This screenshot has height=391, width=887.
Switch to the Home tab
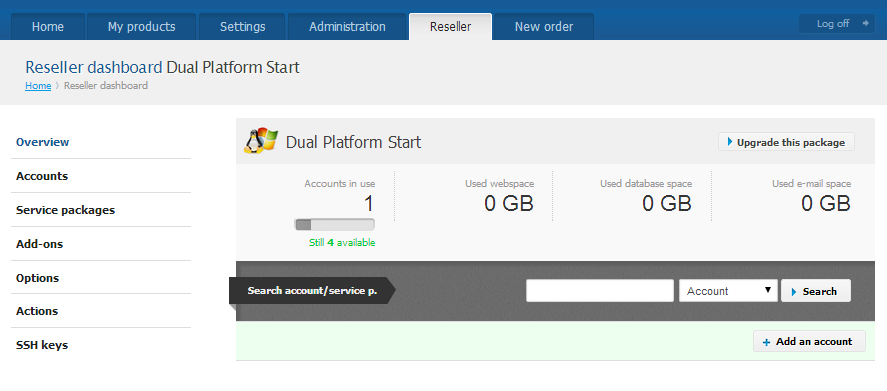tap(48, 27)
